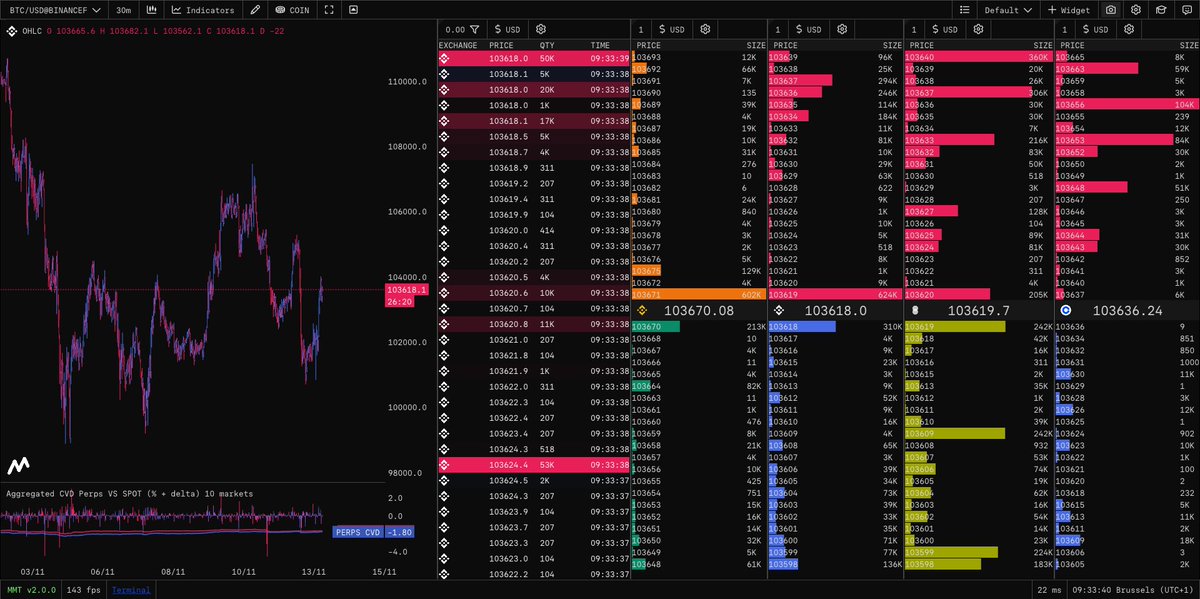
Task: Open the Terminal link in status bar
Action: (131, 590)
